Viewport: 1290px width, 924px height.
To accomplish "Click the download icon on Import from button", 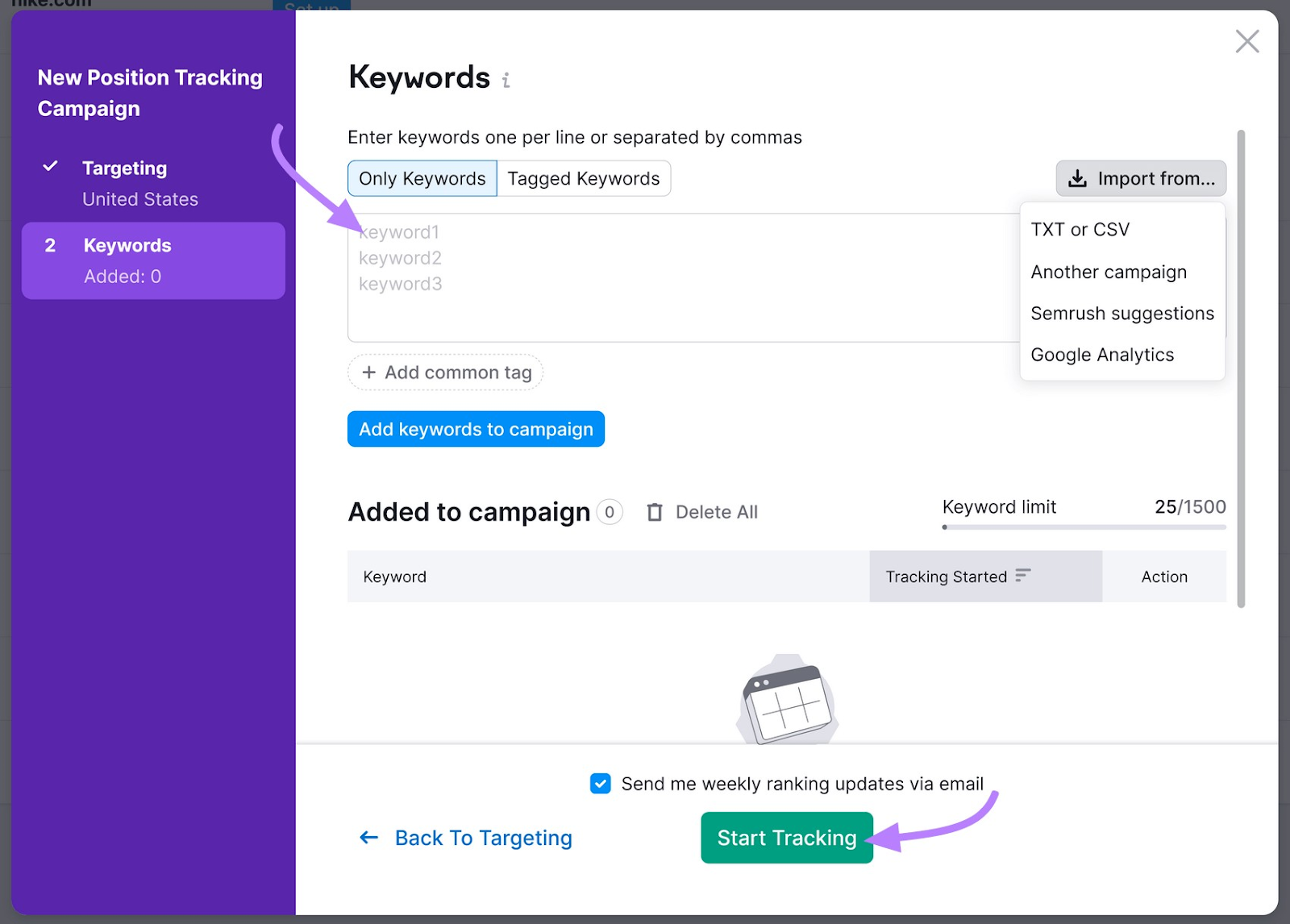I will point(1077,178).
